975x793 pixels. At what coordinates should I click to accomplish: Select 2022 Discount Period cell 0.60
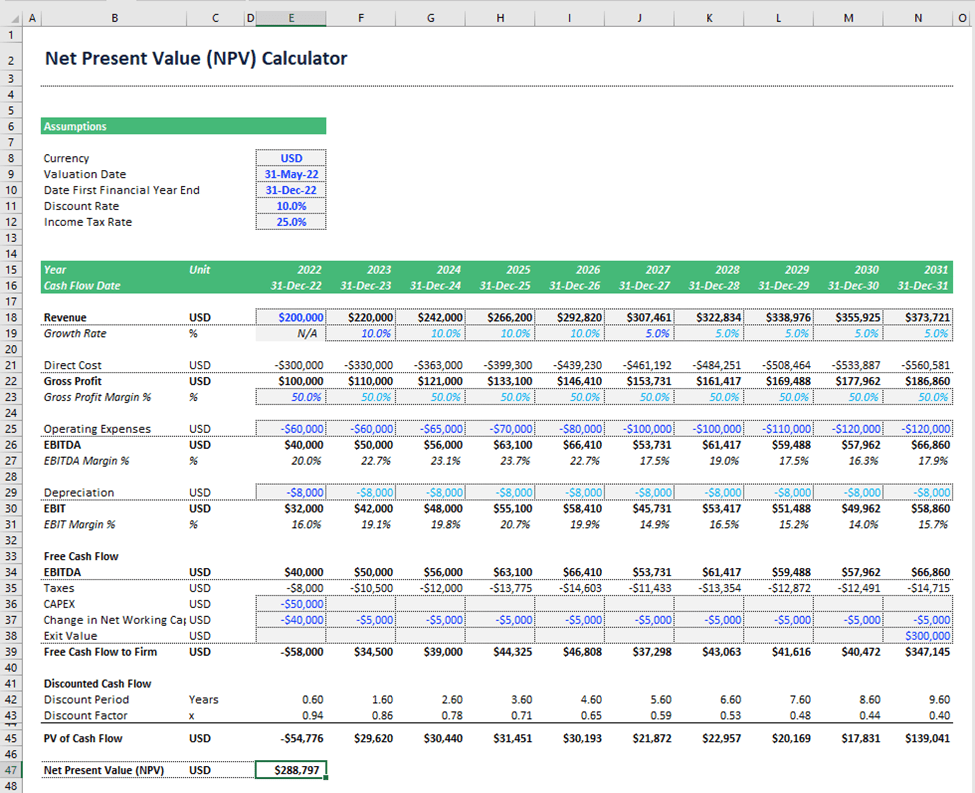pos(290,700)
